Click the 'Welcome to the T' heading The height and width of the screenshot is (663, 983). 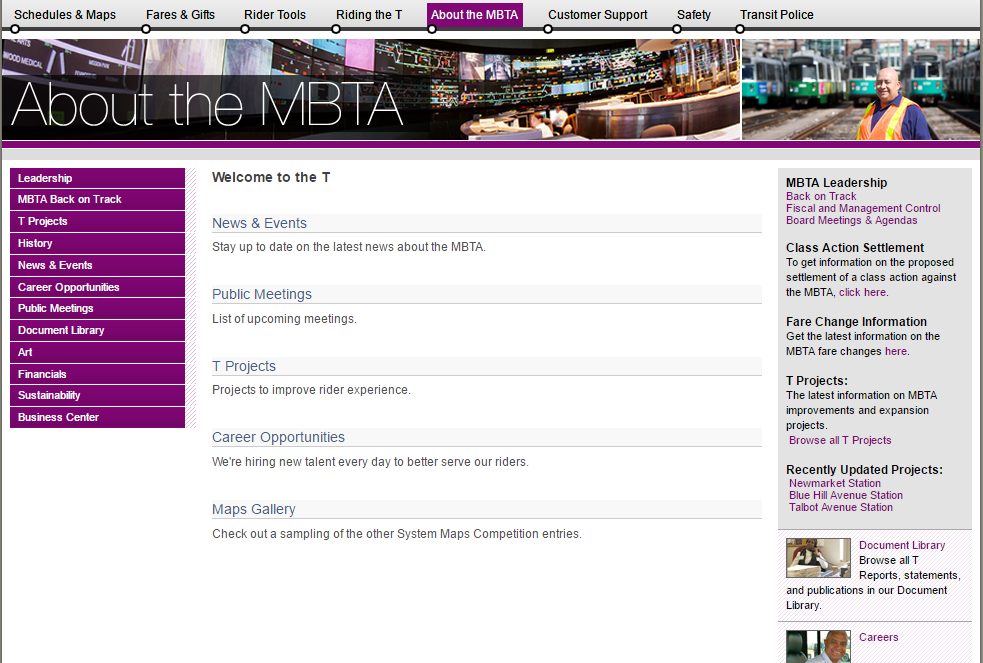(x=271, y=177)
